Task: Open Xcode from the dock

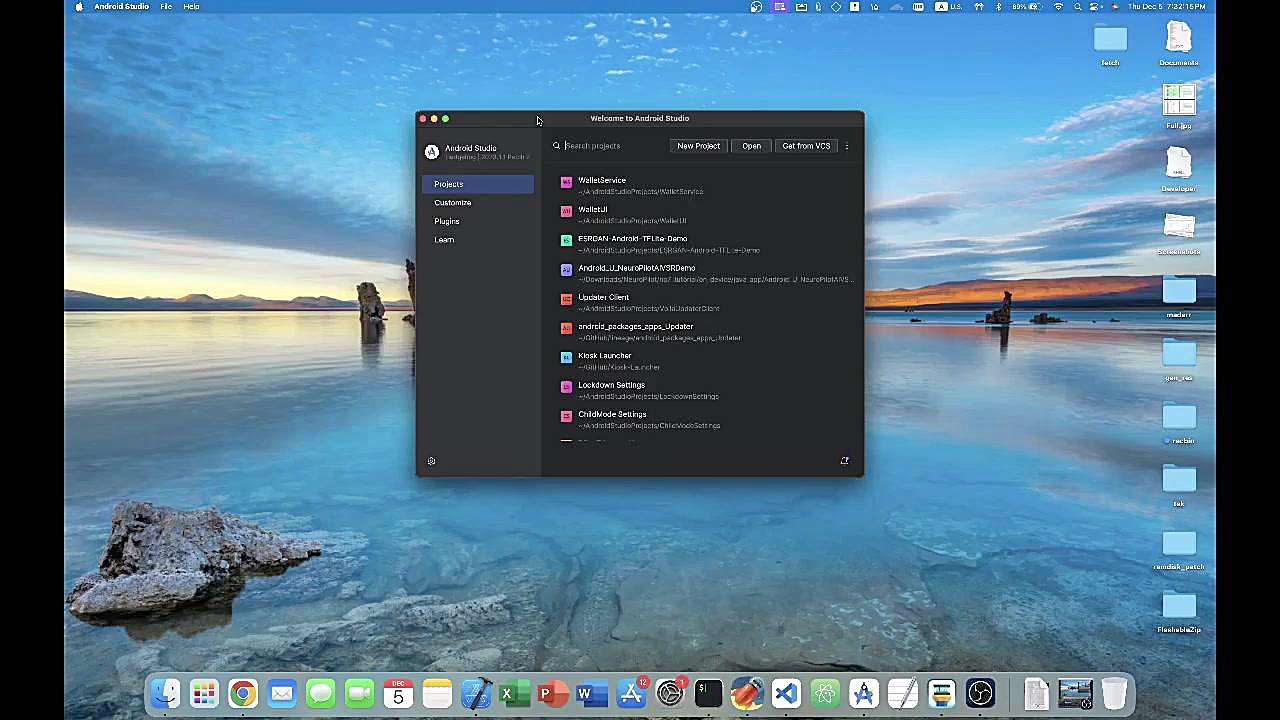Action: pyautogui.click(x=476, y=693)
